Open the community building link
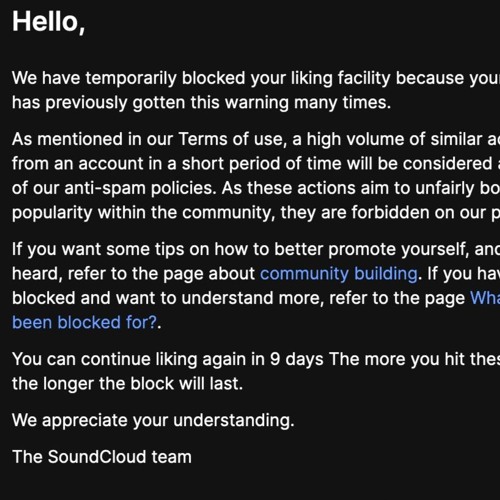The height and width of the screenshot is (500, 500). [339, 274]
